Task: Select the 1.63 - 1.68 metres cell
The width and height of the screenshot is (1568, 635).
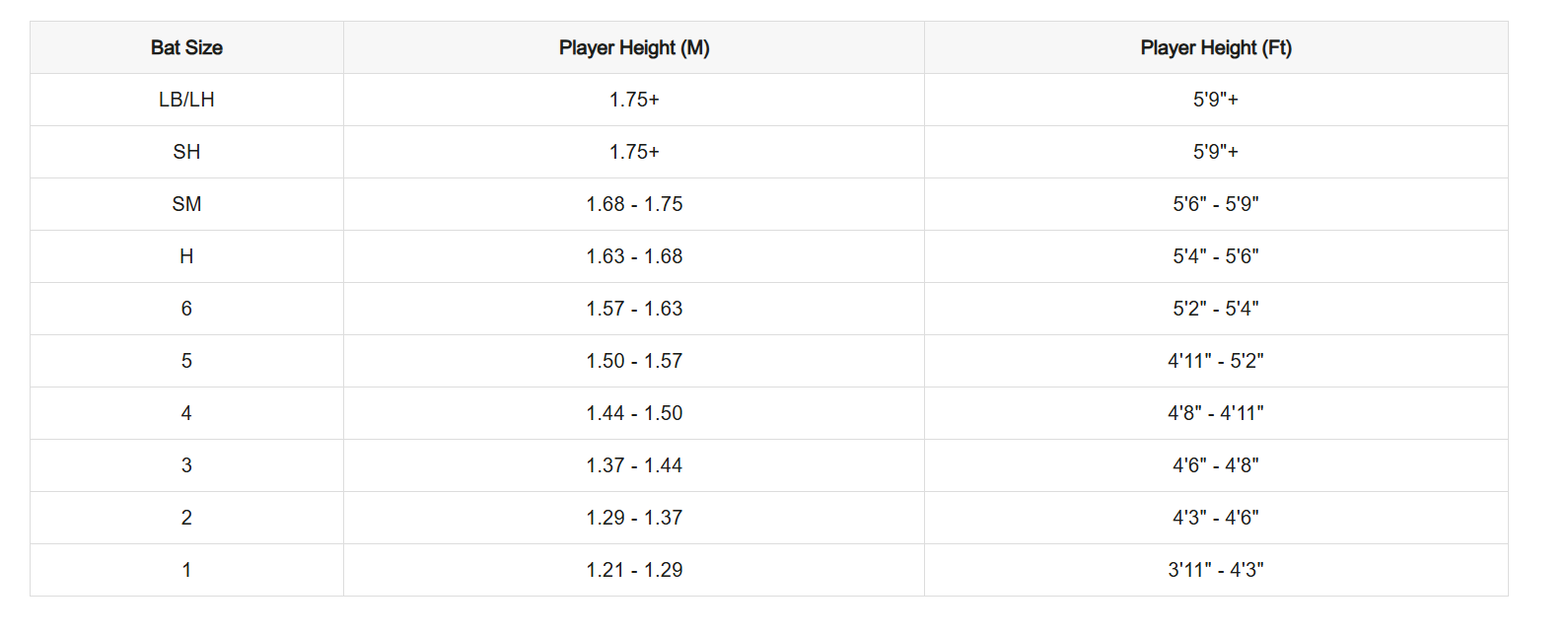Action: (x=634, y=256)
